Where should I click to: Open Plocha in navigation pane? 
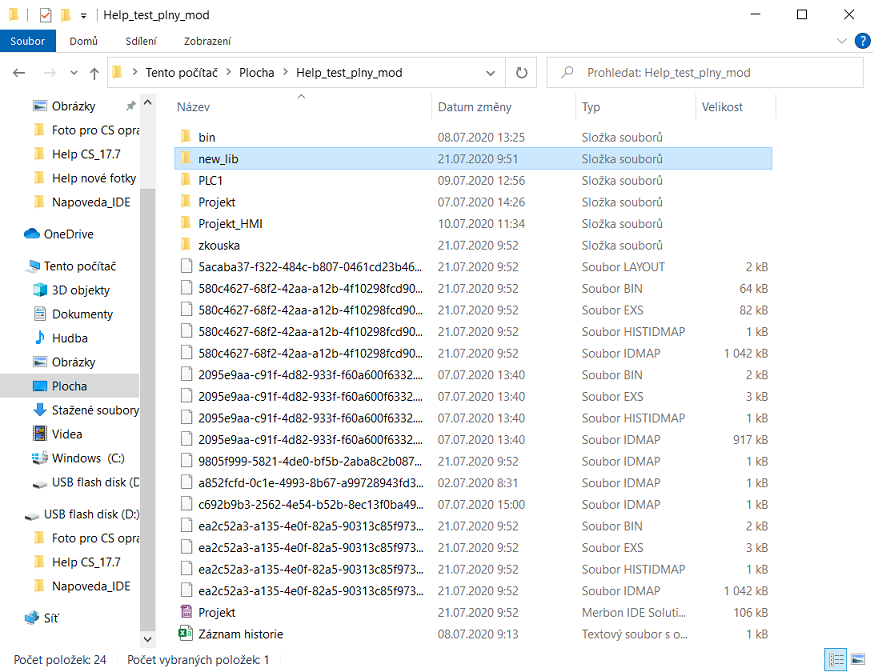click(69, 386)
